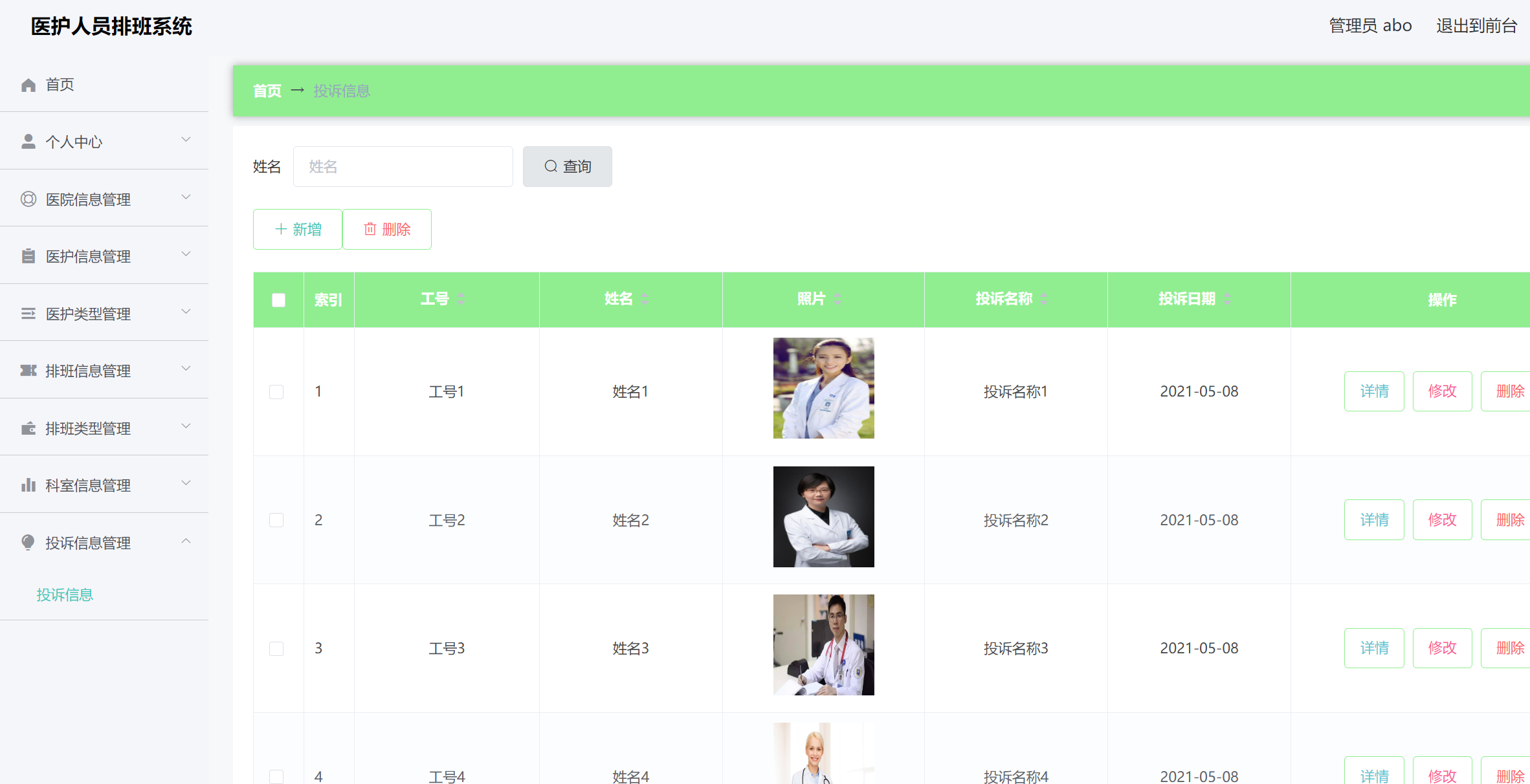
Task: Click the 医院信息管理 sidebar icon
Action: (x=28, y=199)
